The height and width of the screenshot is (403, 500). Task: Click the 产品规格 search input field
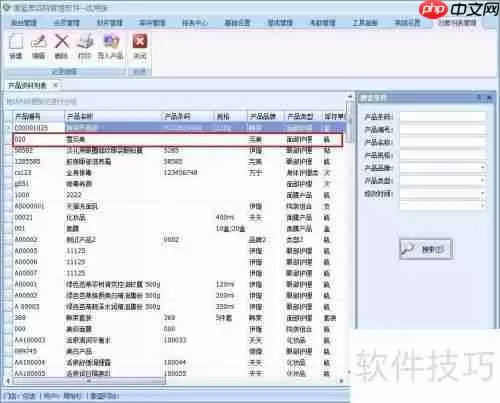(x=442, y=155)
